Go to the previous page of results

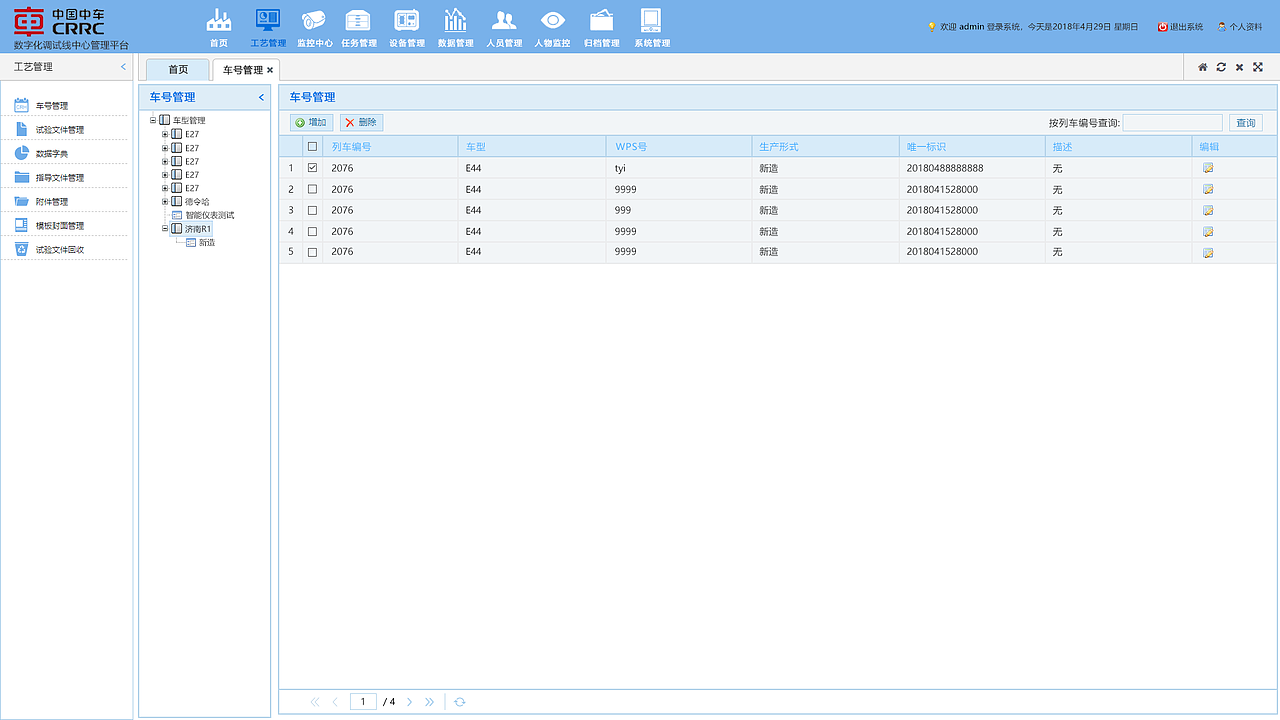[x=335, y=702]
